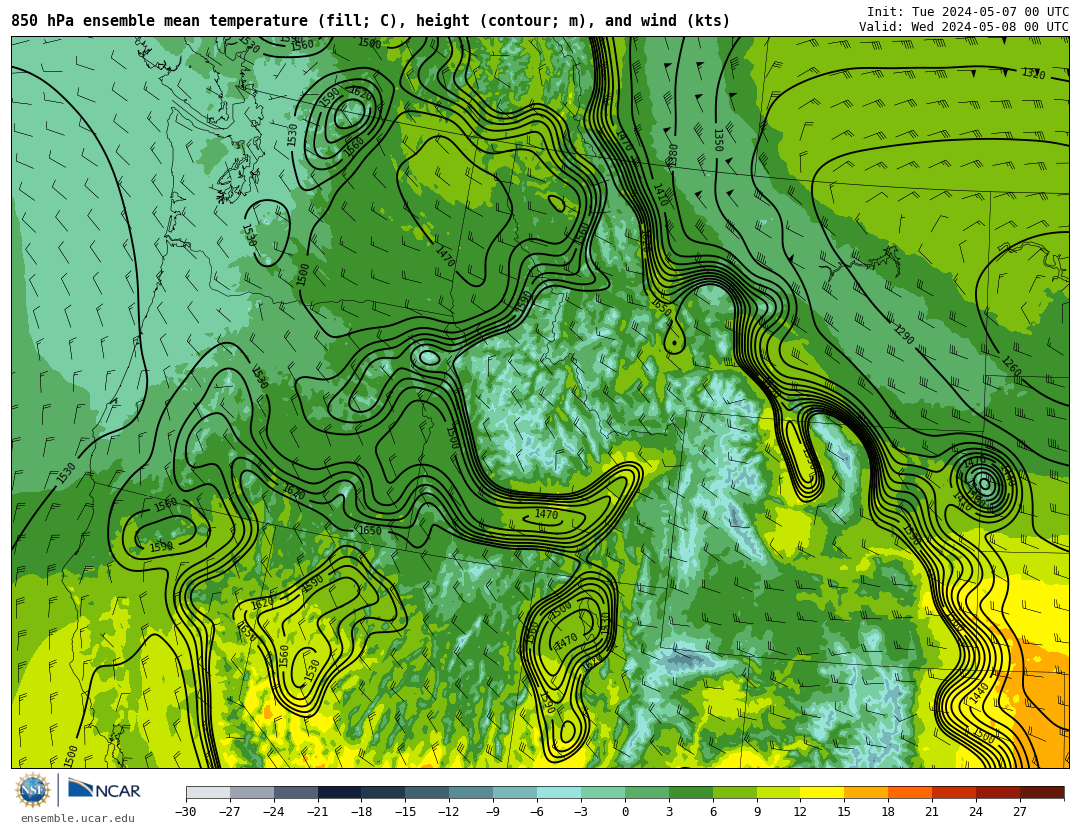The width and height of the screenshot is (1080, 831).
Task: Pick the colorbar swatch between -3 and 0
Action: click(x=603, y=792)
